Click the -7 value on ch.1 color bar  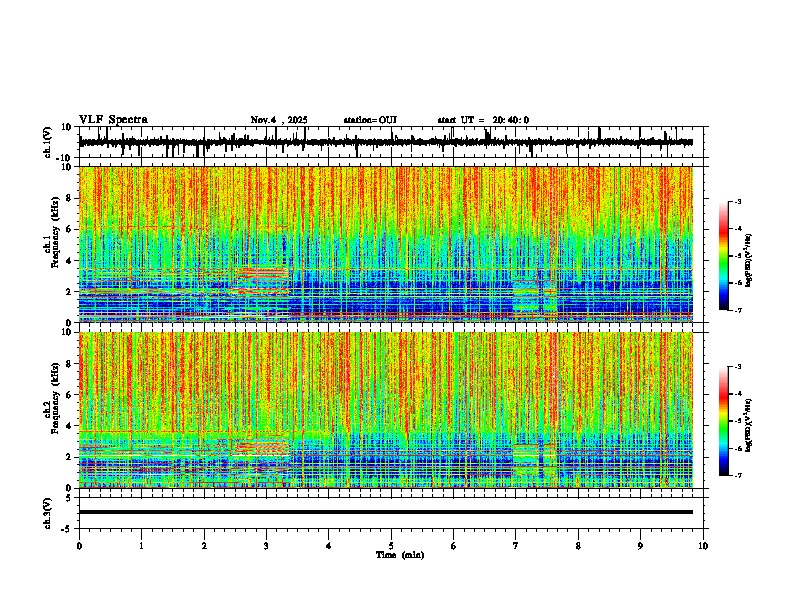[x=738, y=310]
